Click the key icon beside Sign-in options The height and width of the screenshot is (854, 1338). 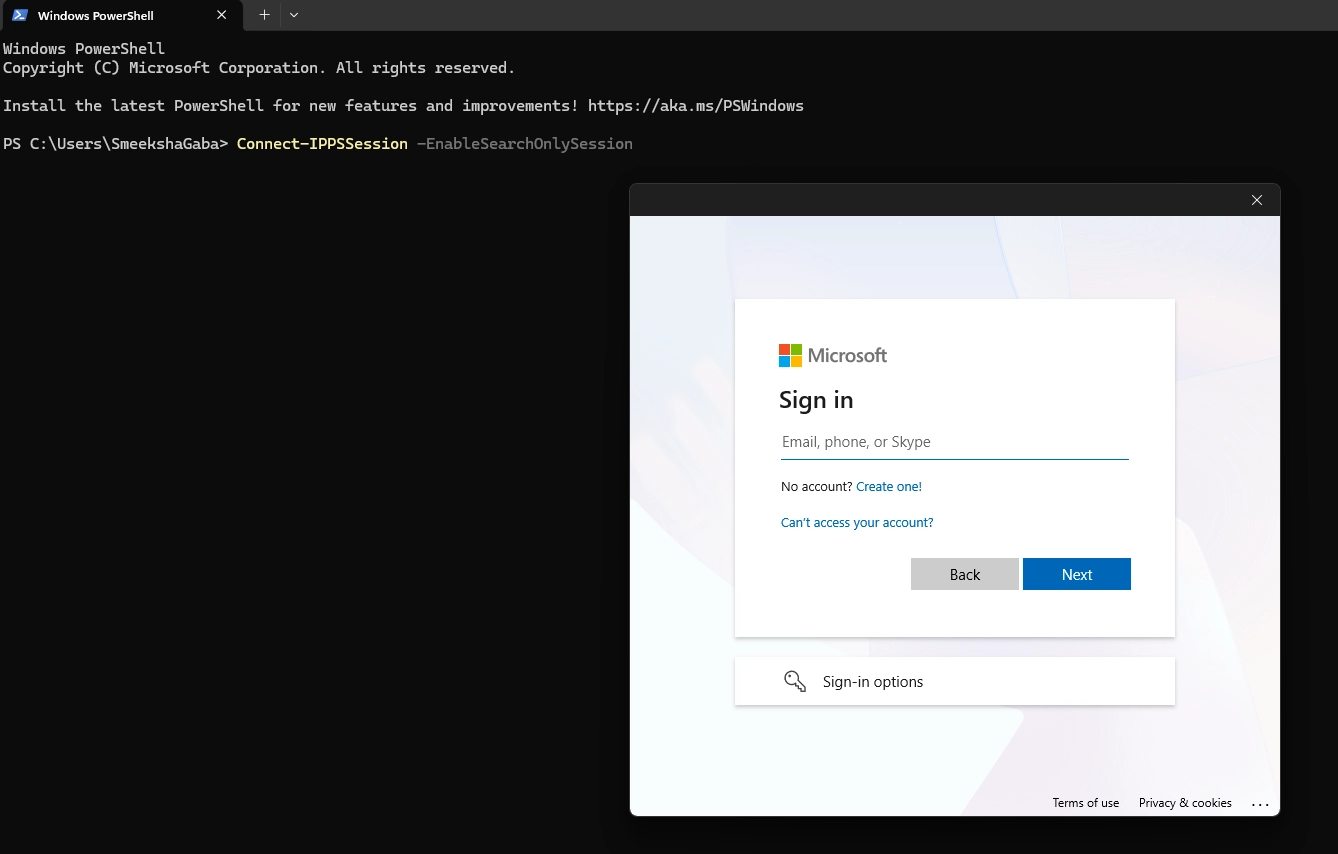[795, 681]
